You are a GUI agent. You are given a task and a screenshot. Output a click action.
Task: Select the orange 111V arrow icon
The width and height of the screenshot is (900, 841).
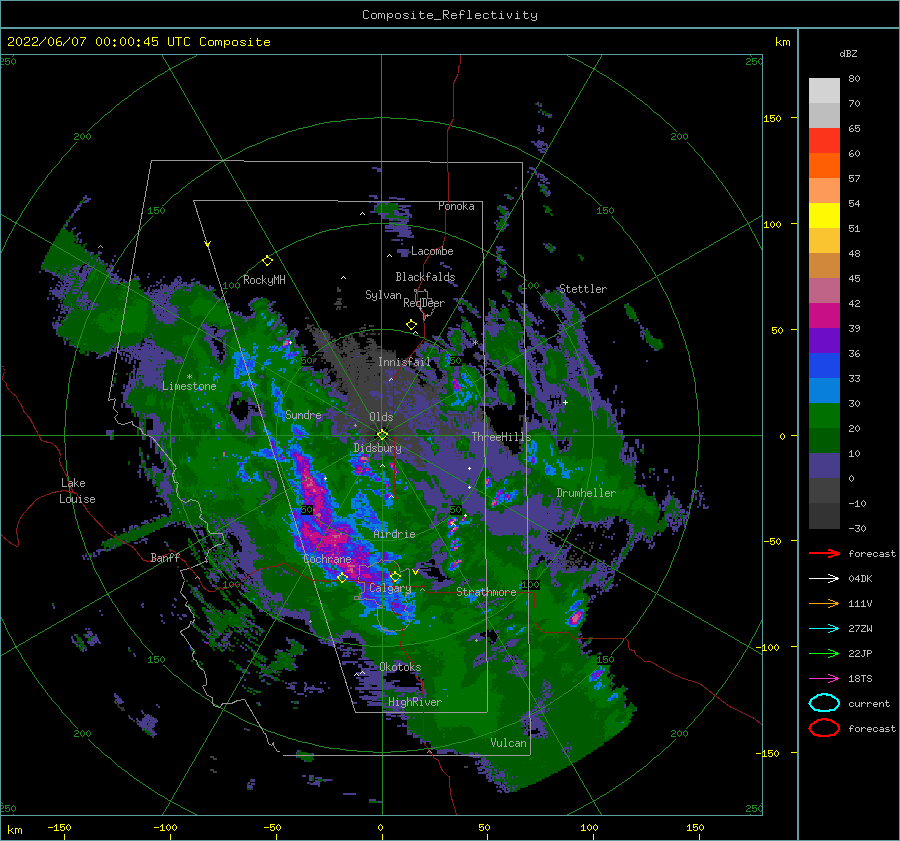824,603
